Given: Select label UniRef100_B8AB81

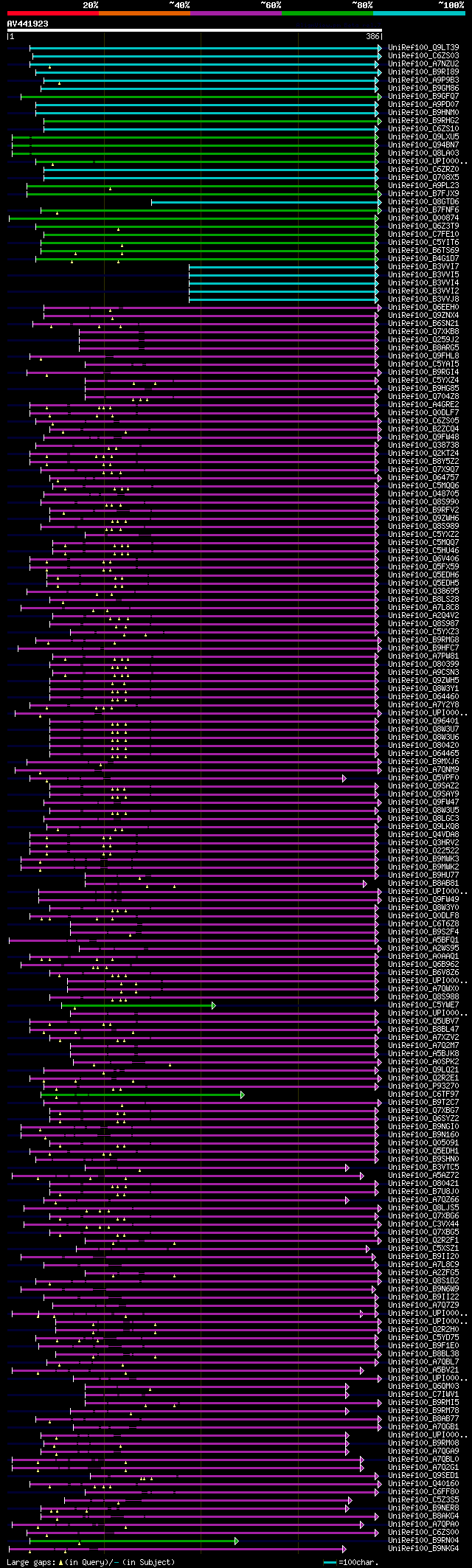Looking at the screenshot, I should point(423,884).
